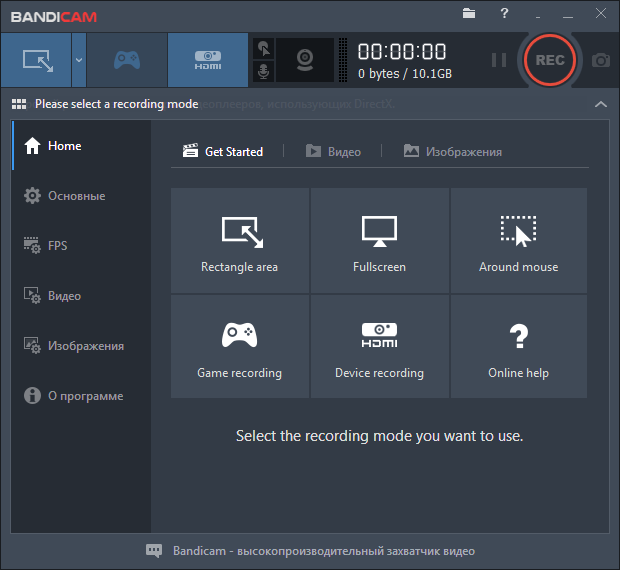620x570 pixels.
Task: Click the pause recording button
Action: (x=498, y=60)
